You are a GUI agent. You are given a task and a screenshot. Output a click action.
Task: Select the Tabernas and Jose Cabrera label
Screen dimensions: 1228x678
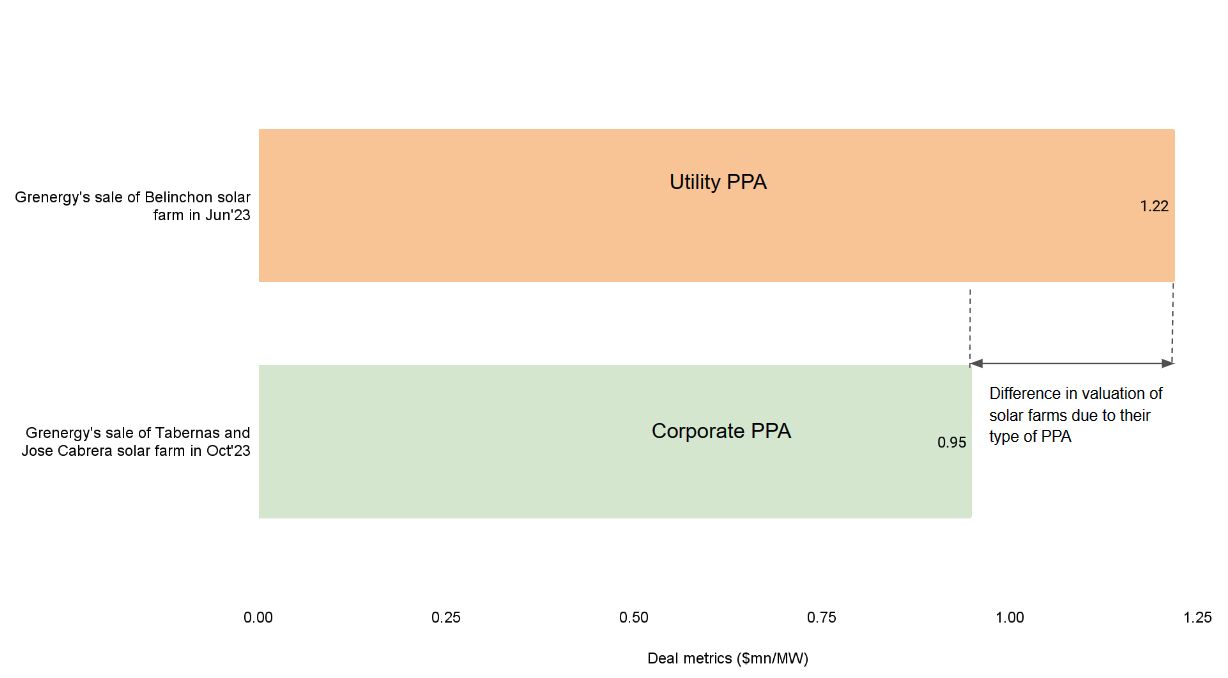coord(136,442)
